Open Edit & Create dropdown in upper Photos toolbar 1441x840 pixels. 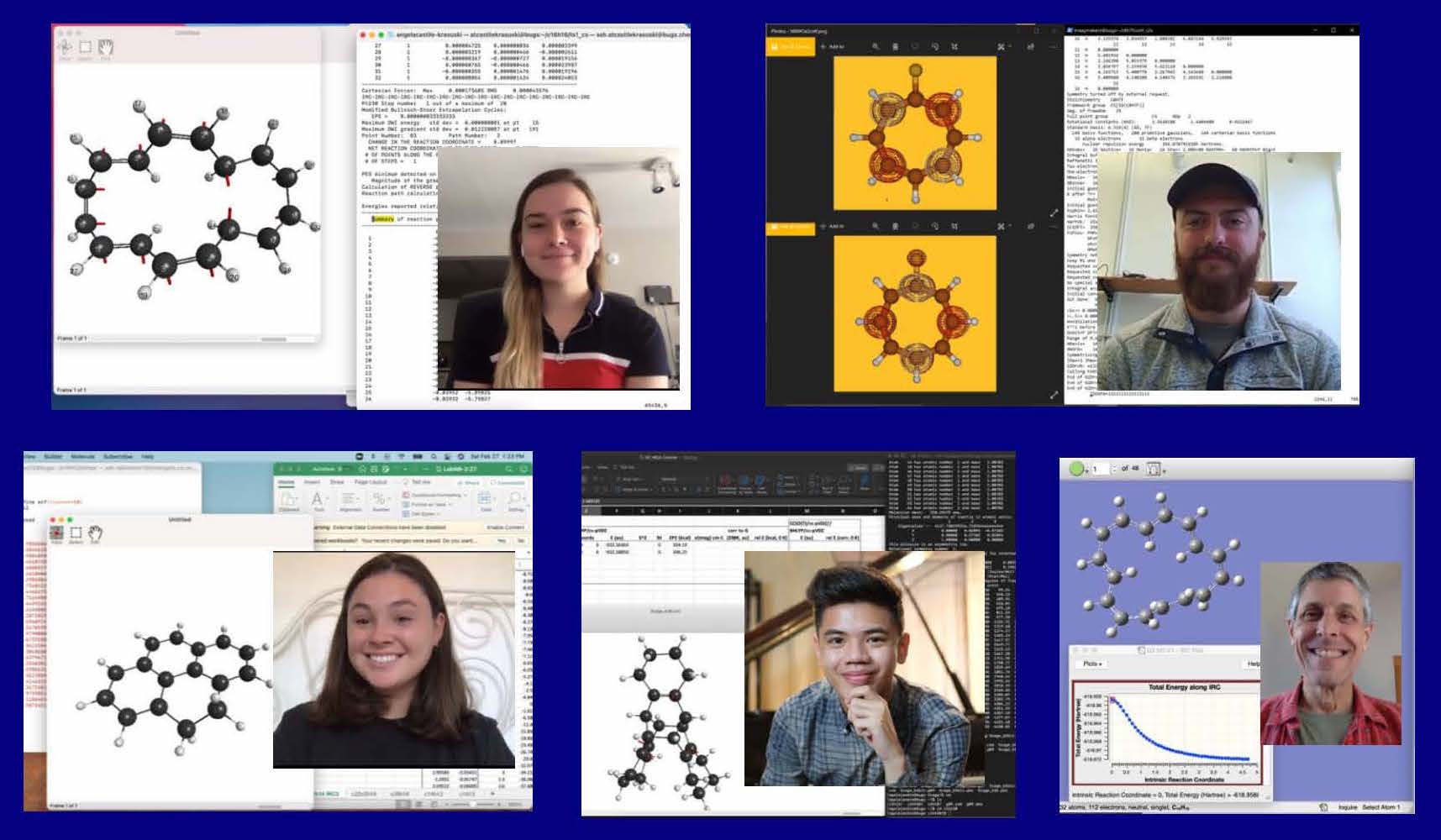(x=1003, y=46)
